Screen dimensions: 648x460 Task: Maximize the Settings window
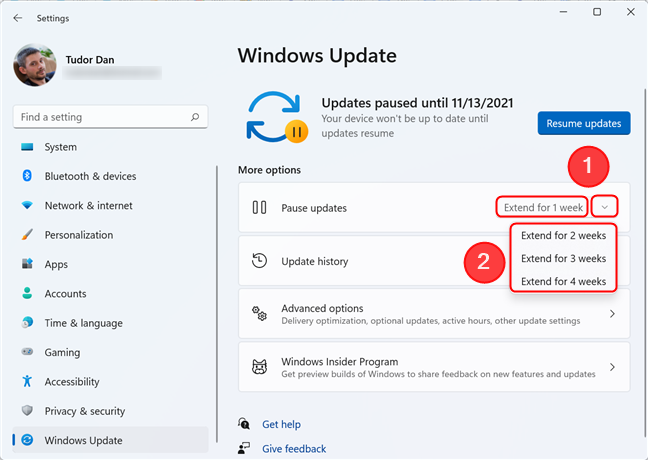pyautogui.click(x=597, y=12)
